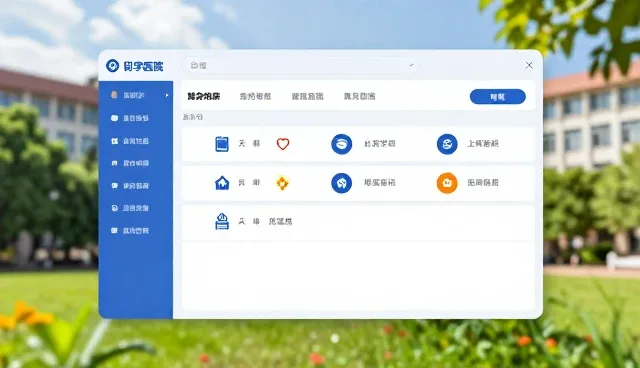640x368 pixels.
Task: Click the small section label below tabs
Action: pyautogui.click(x=193, y=117)
